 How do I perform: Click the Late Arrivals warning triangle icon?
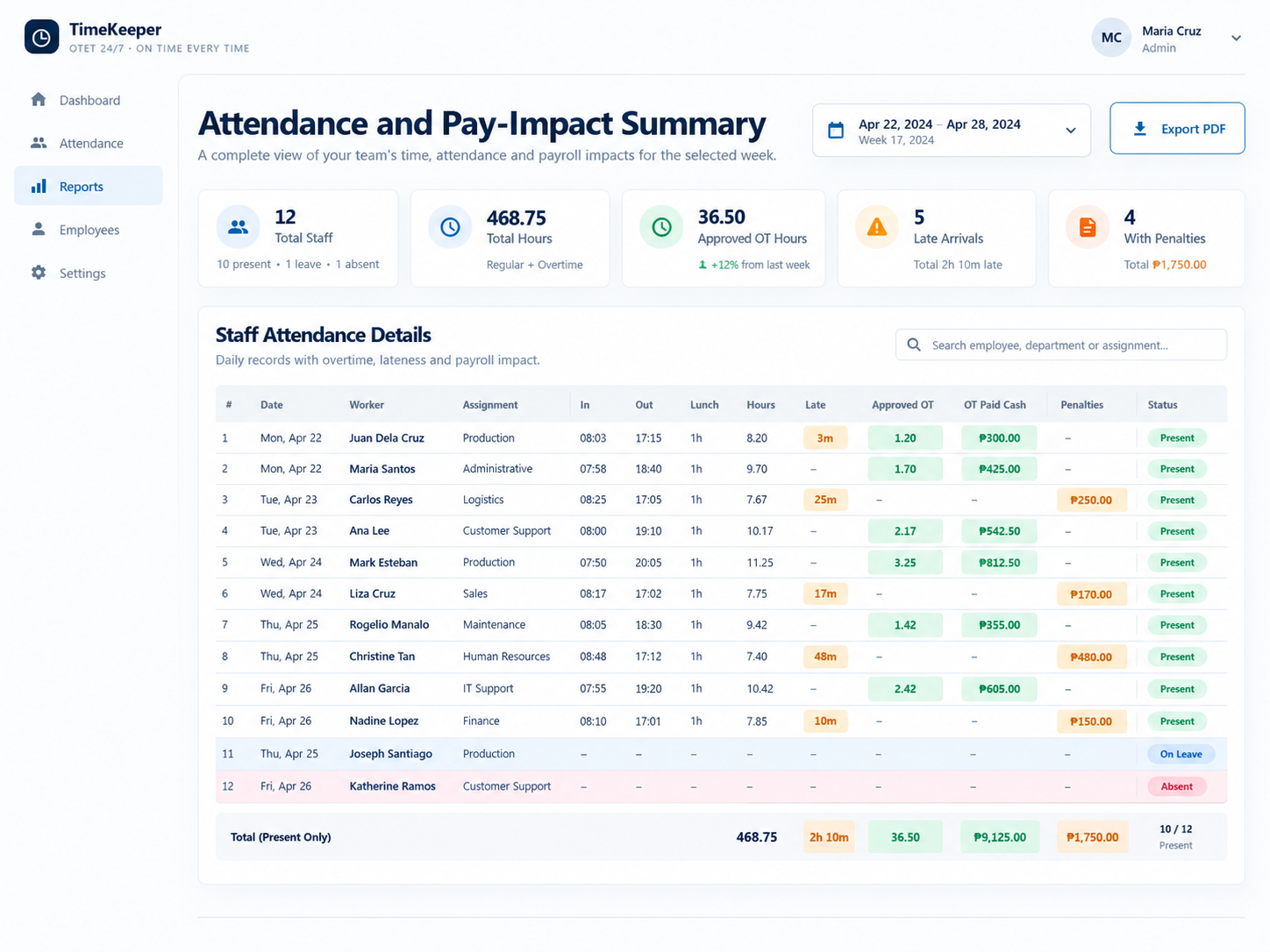point(876,227)
